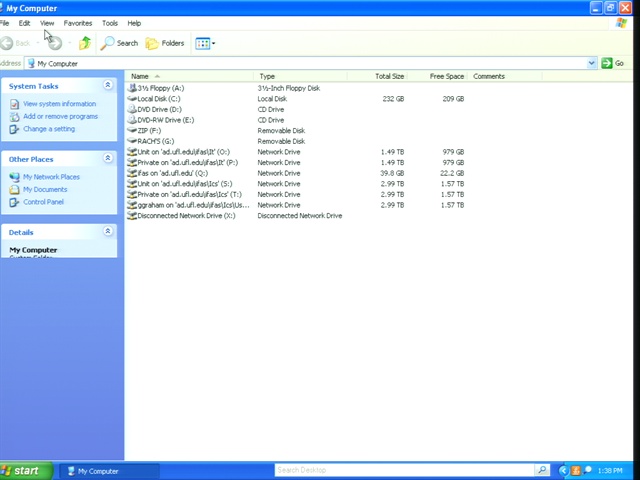The image size is (640, 480).
Task: Select the Private network drive (P:) icon
Action: (x=132, y=162)
